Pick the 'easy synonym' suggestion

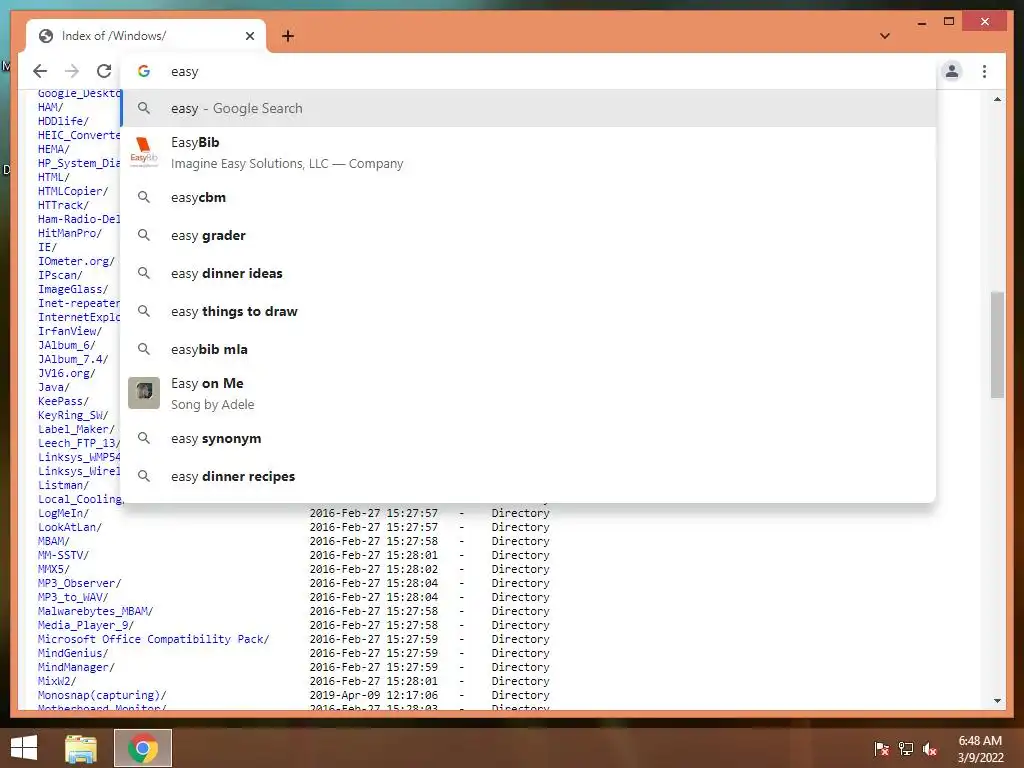(x=529, y=438)
